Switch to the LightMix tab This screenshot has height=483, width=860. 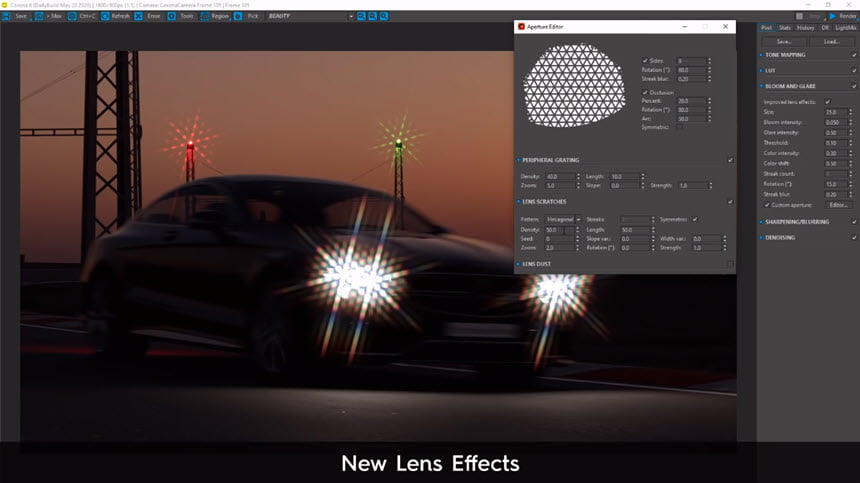click(846, 27)
